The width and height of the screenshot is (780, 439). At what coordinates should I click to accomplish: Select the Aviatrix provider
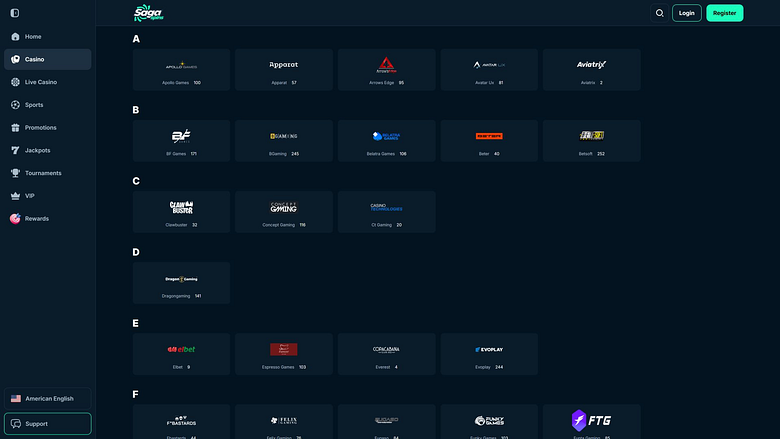[x=591, y=70]
